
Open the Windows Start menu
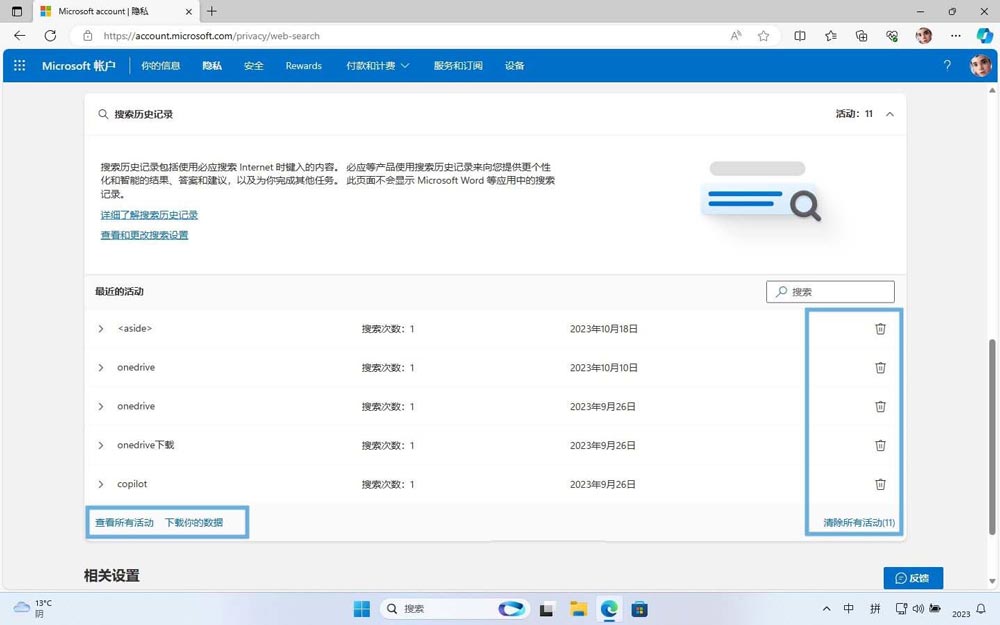[x=362, y=608]
